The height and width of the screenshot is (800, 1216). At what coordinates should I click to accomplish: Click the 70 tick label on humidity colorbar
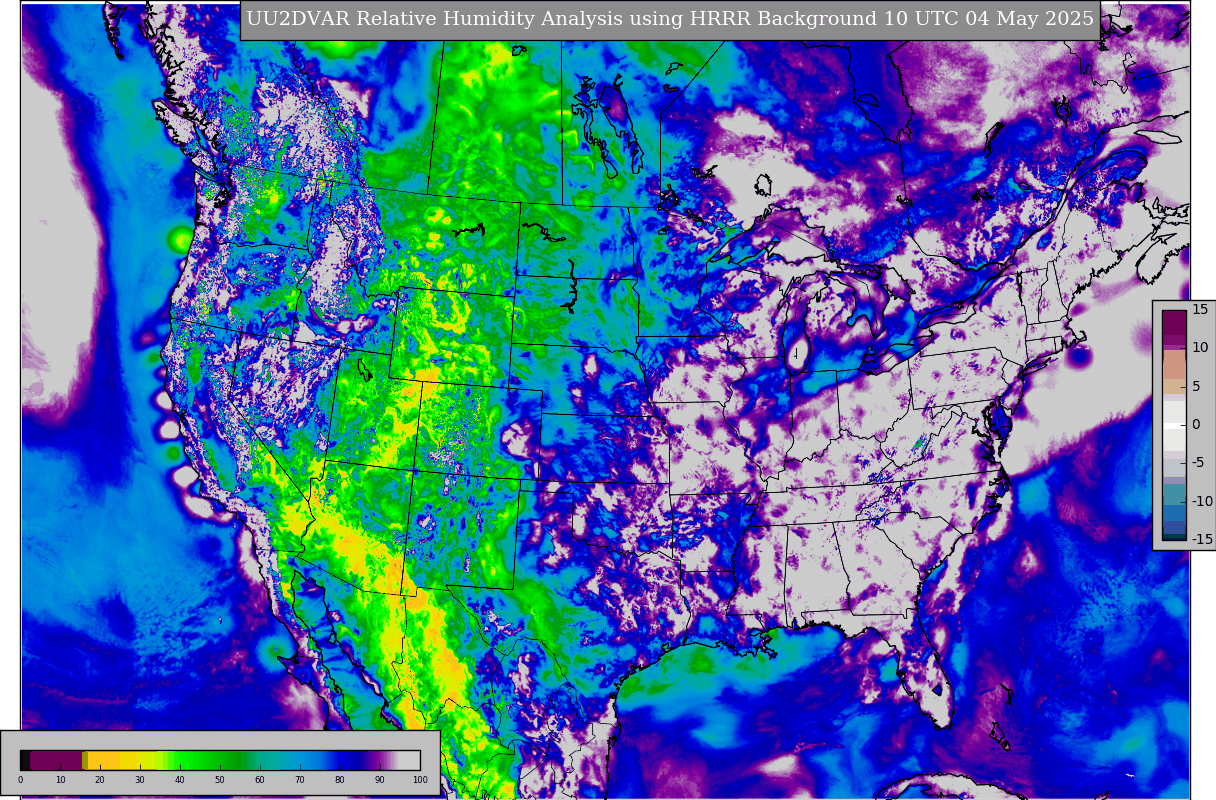pyautogui.click(x=300, y=779)
